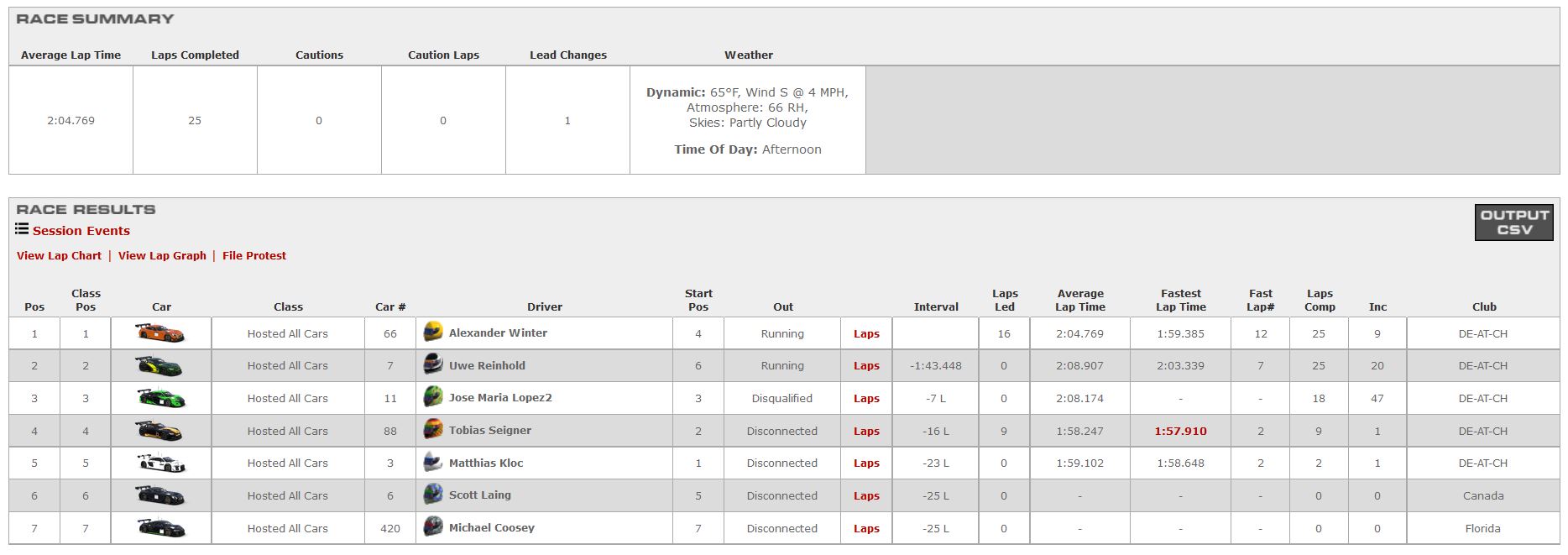1568x555 pixels.
Task: Open Laps link for Jose Maria Lopez2
Action: point(866,399)
